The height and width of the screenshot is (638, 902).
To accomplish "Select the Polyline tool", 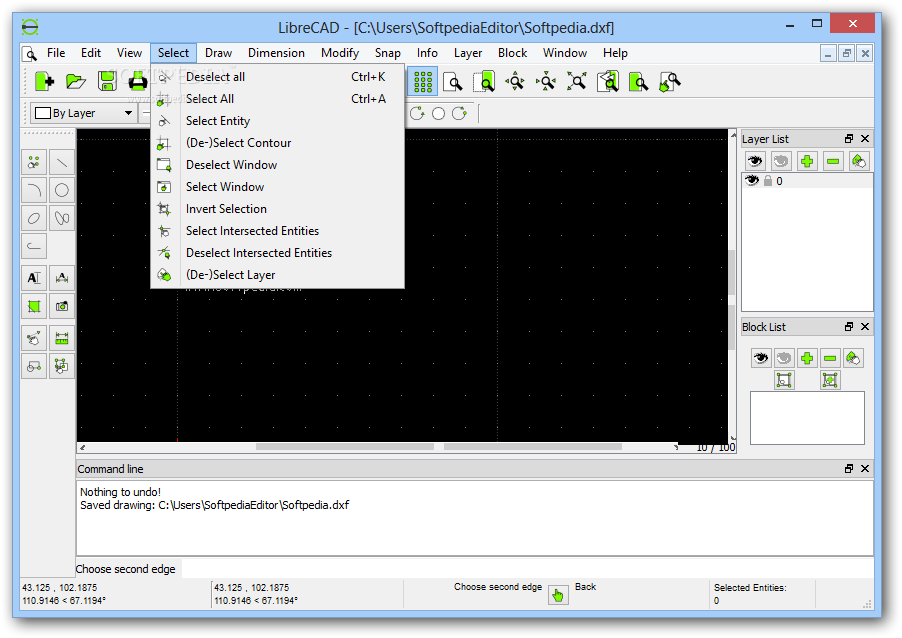I will [x=34, y=246].
